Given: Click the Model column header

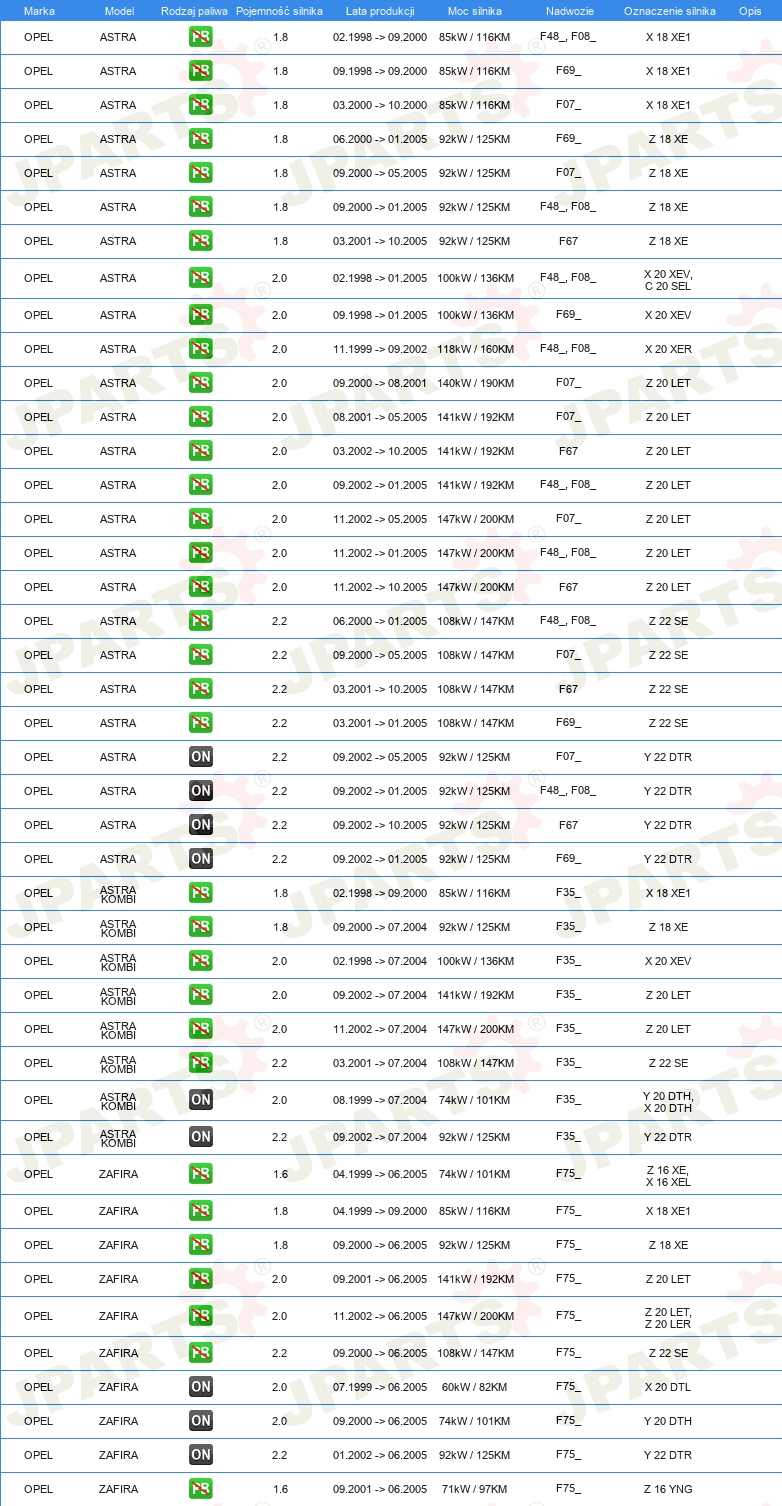Looking at the screenshot, I should [x=119, y=11].
